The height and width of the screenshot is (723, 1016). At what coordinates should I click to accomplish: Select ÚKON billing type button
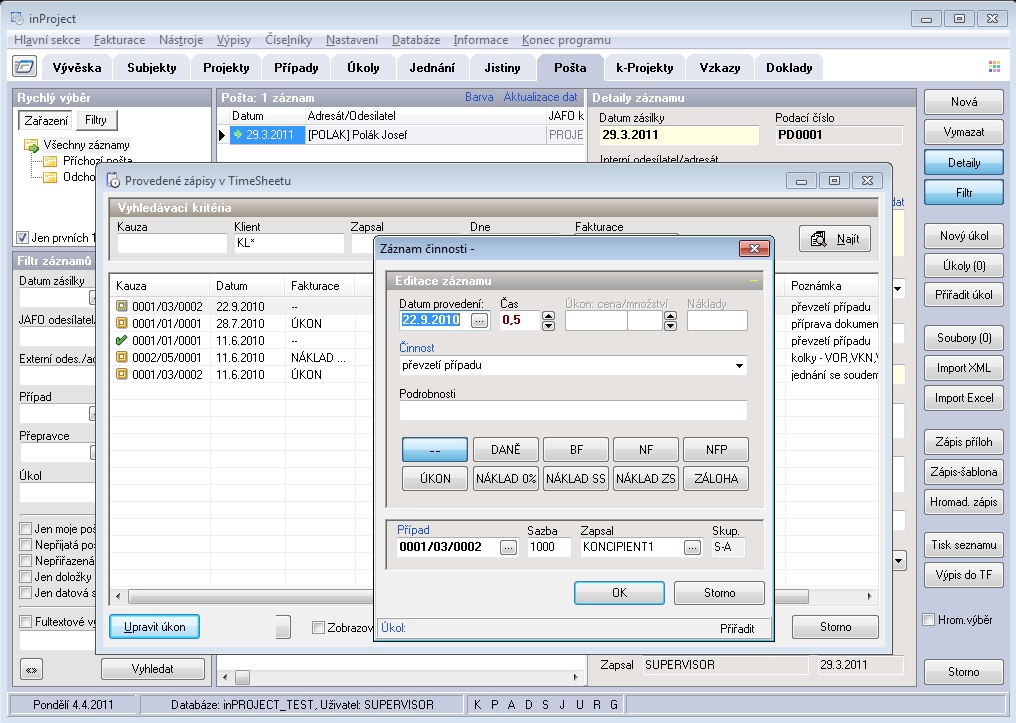[435, 478]
